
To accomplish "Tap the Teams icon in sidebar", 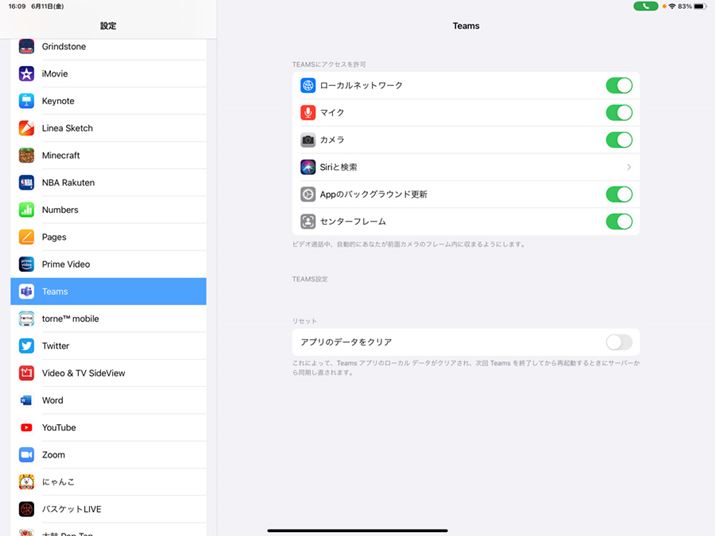I will pyautogui.click(x=26, y=291).
